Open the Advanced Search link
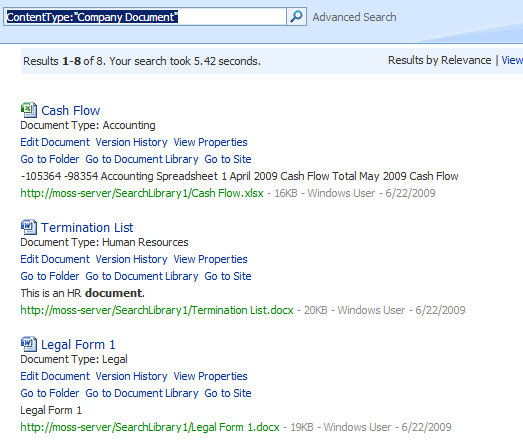523x442 pixels. click(354, 17)
